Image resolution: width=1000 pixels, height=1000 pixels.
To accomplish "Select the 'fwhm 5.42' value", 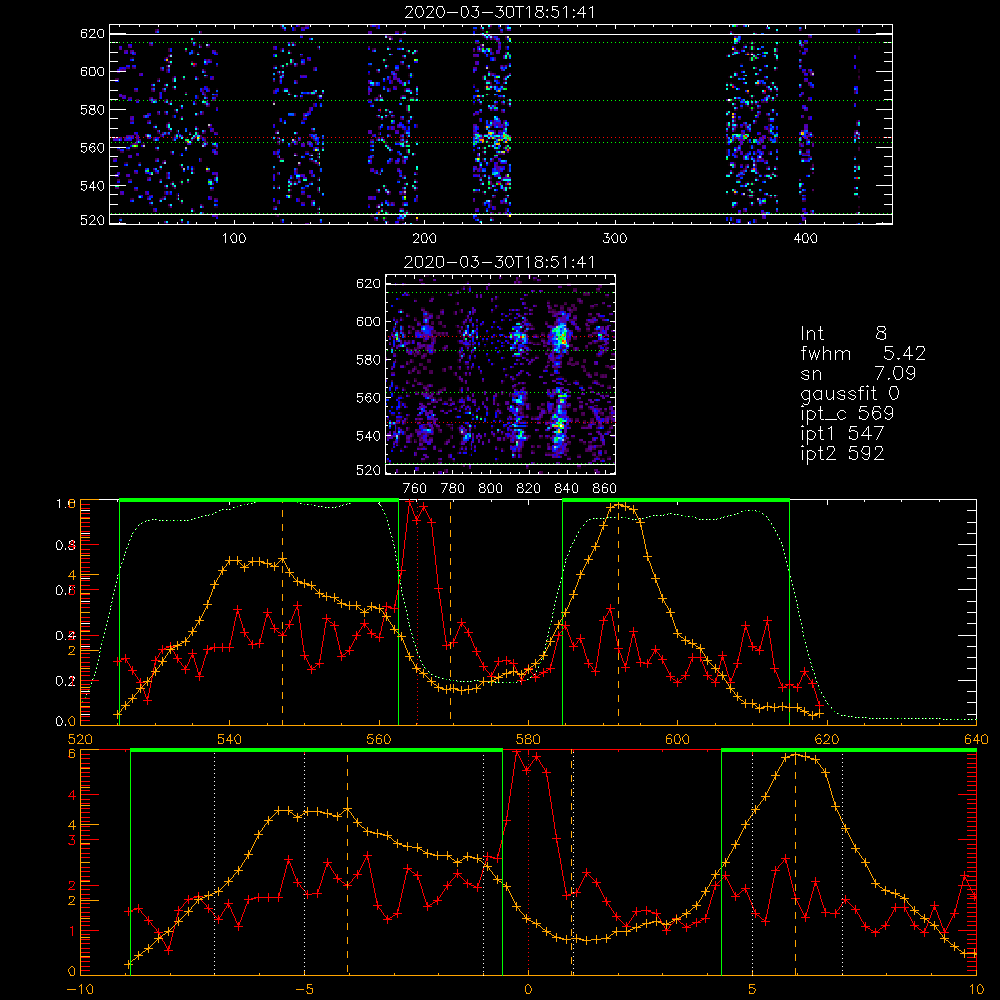I will [863, 353].
